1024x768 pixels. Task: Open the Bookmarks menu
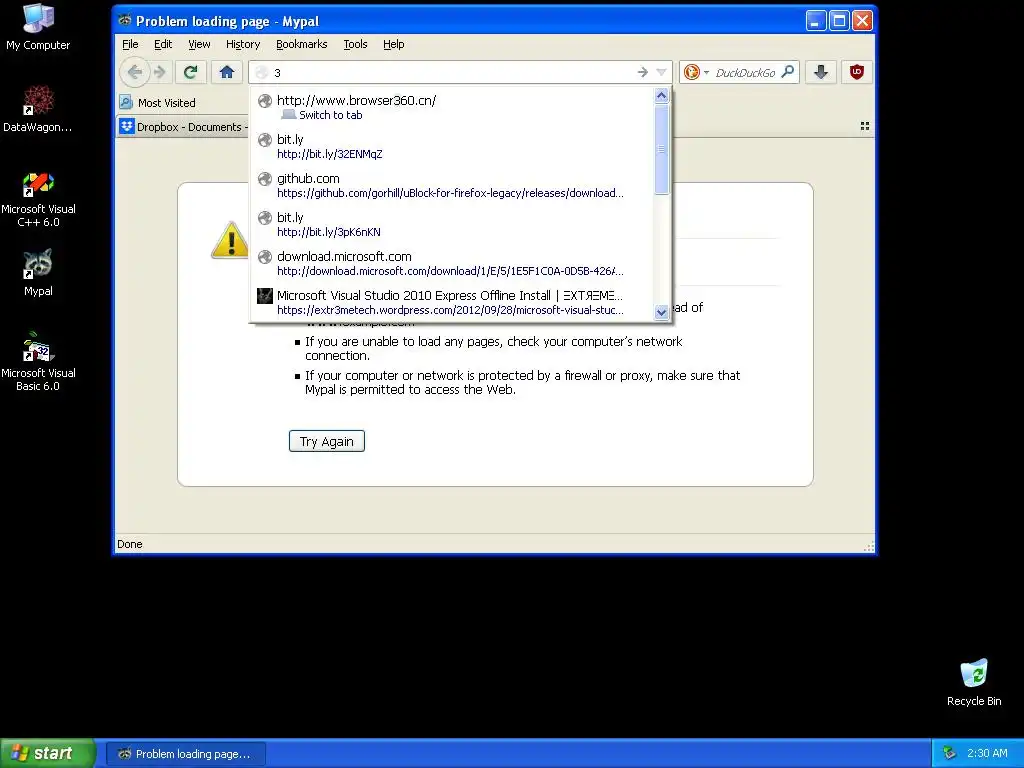(301, 44)
